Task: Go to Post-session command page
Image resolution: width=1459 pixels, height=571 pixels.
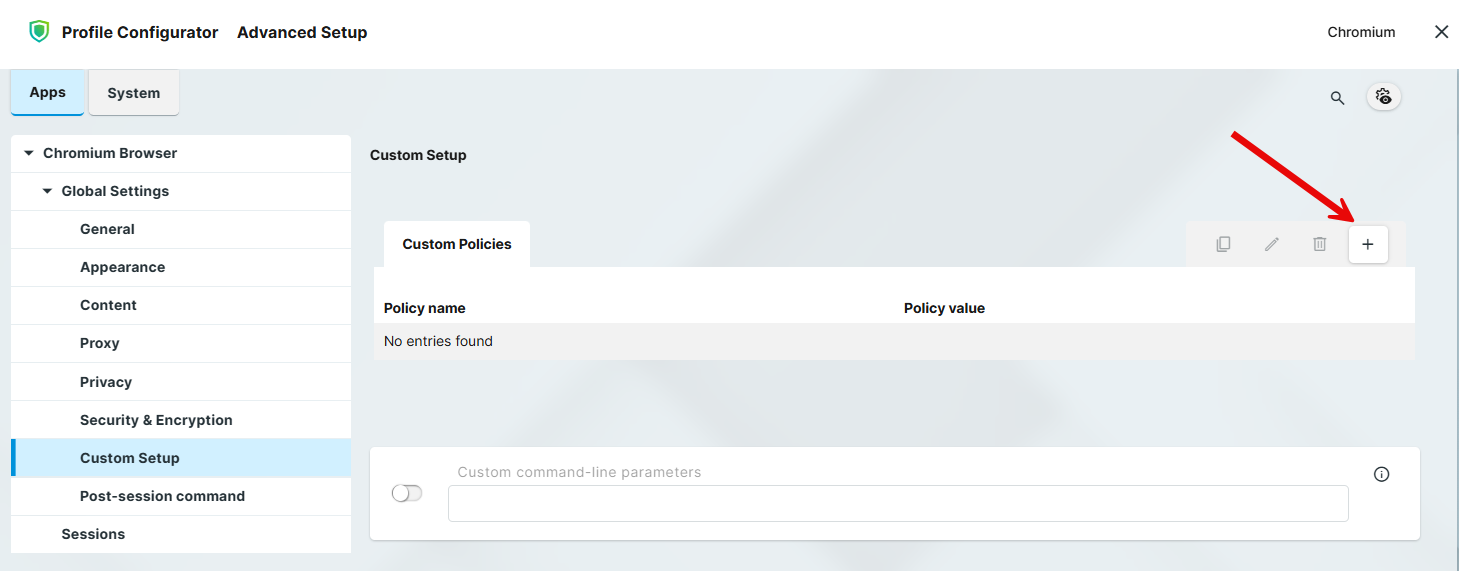Action: (162, 496)
